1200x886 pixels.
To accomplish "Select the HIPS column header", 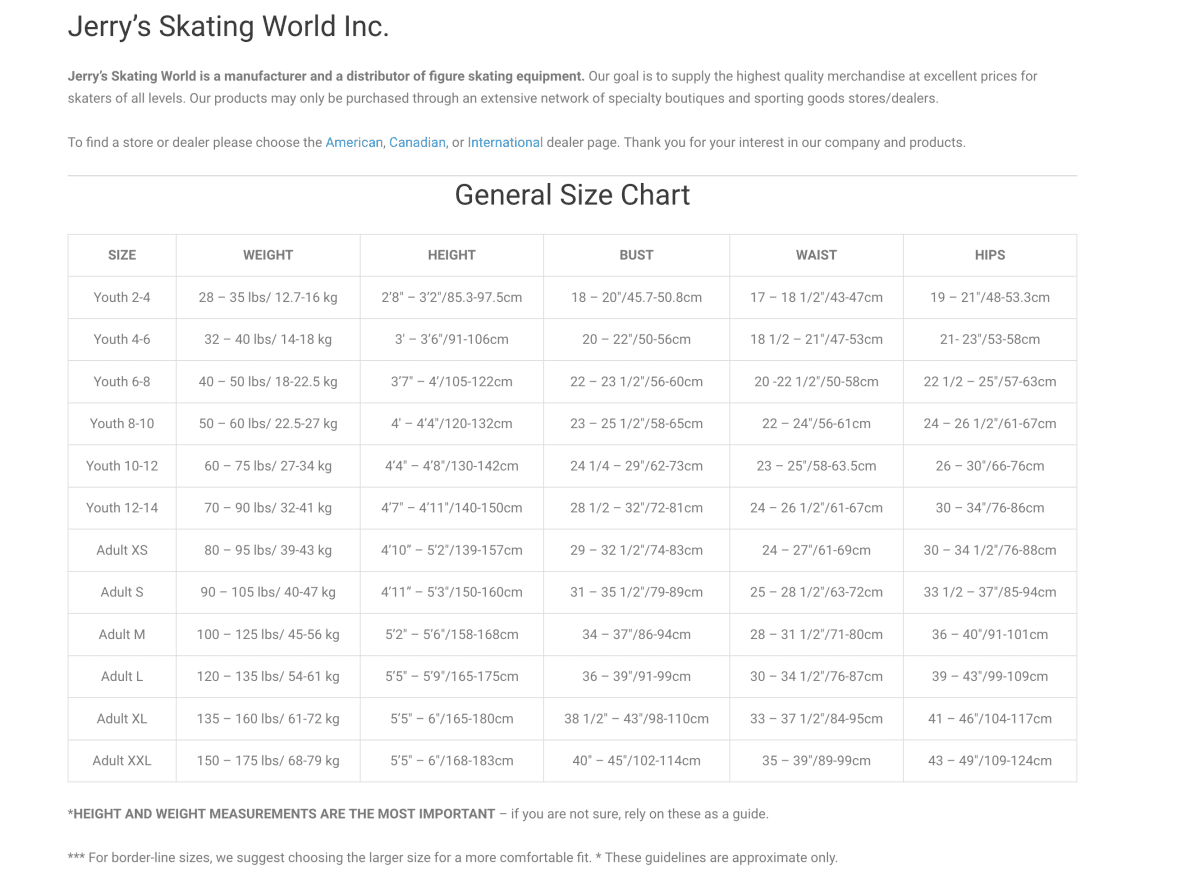I will (990, 255).
